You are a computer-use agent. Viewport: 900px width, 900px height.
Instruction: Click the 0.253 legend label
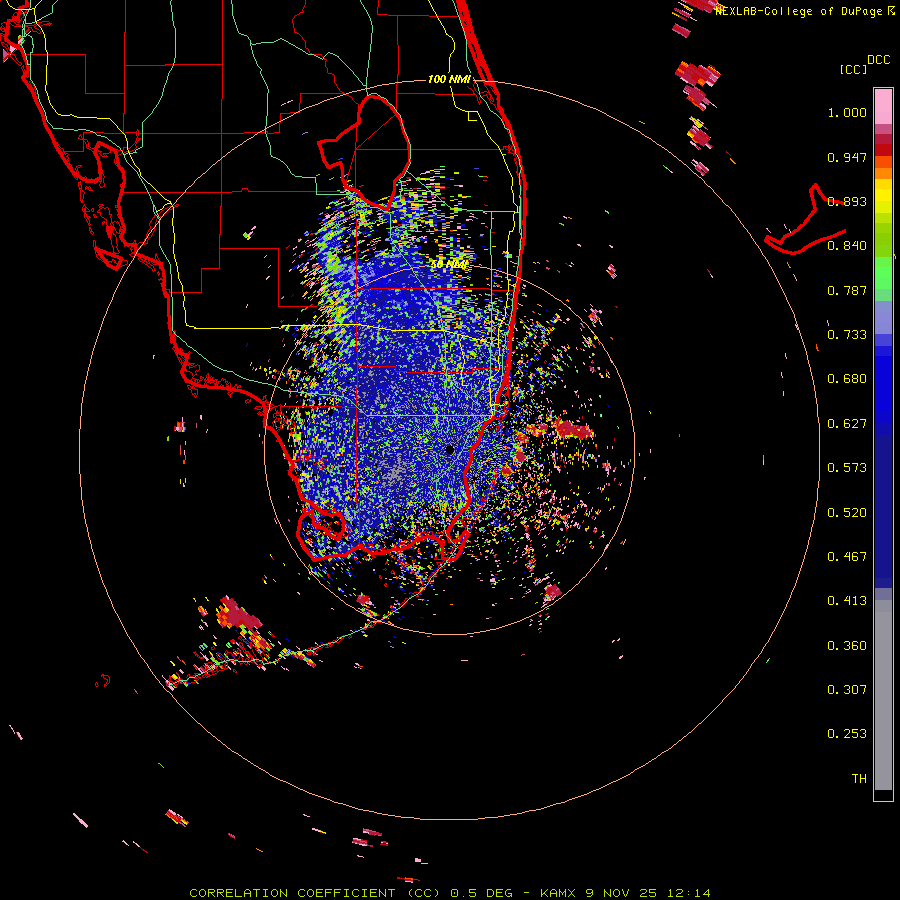[x=847, y=734]
